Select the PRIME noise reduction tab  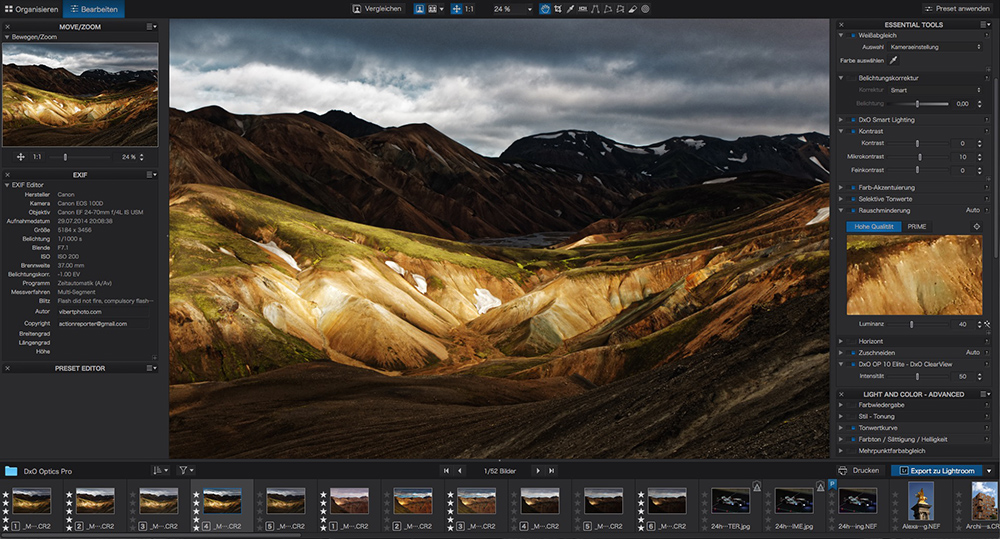[x=916, y=227]
